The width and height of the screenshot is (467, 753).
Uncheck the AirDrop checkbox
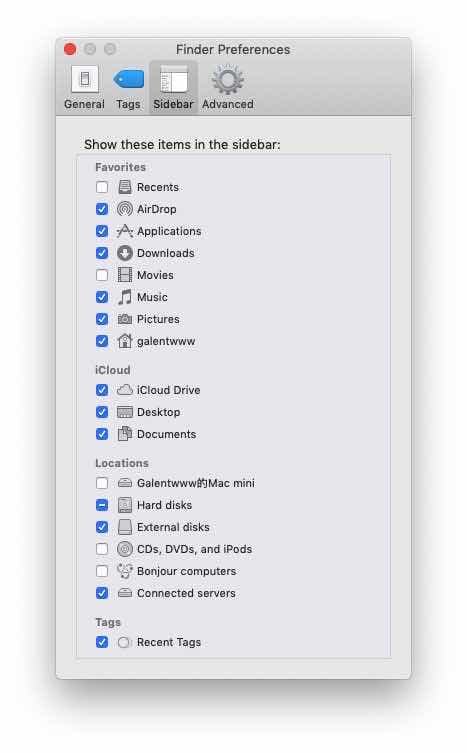(102, 209)
